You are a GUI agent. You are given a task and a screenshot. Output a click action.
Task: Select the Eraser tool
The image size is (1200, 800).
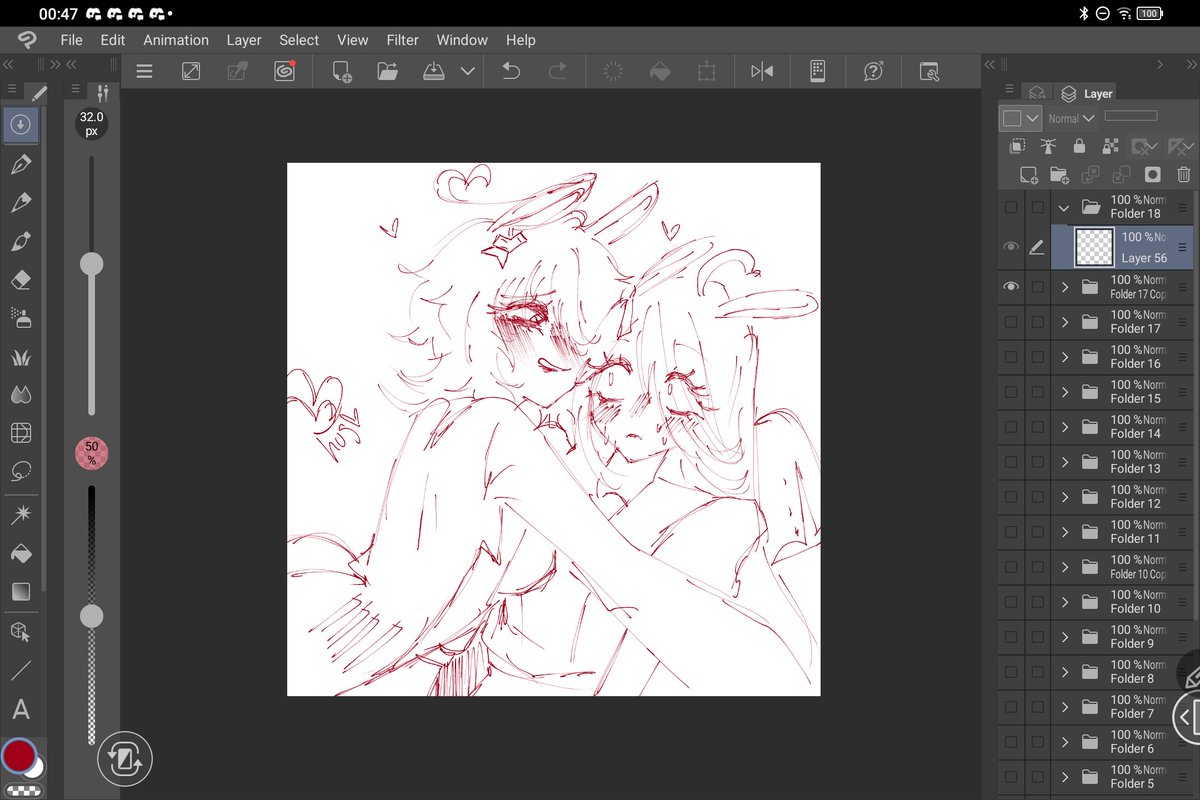coord(20,280)
